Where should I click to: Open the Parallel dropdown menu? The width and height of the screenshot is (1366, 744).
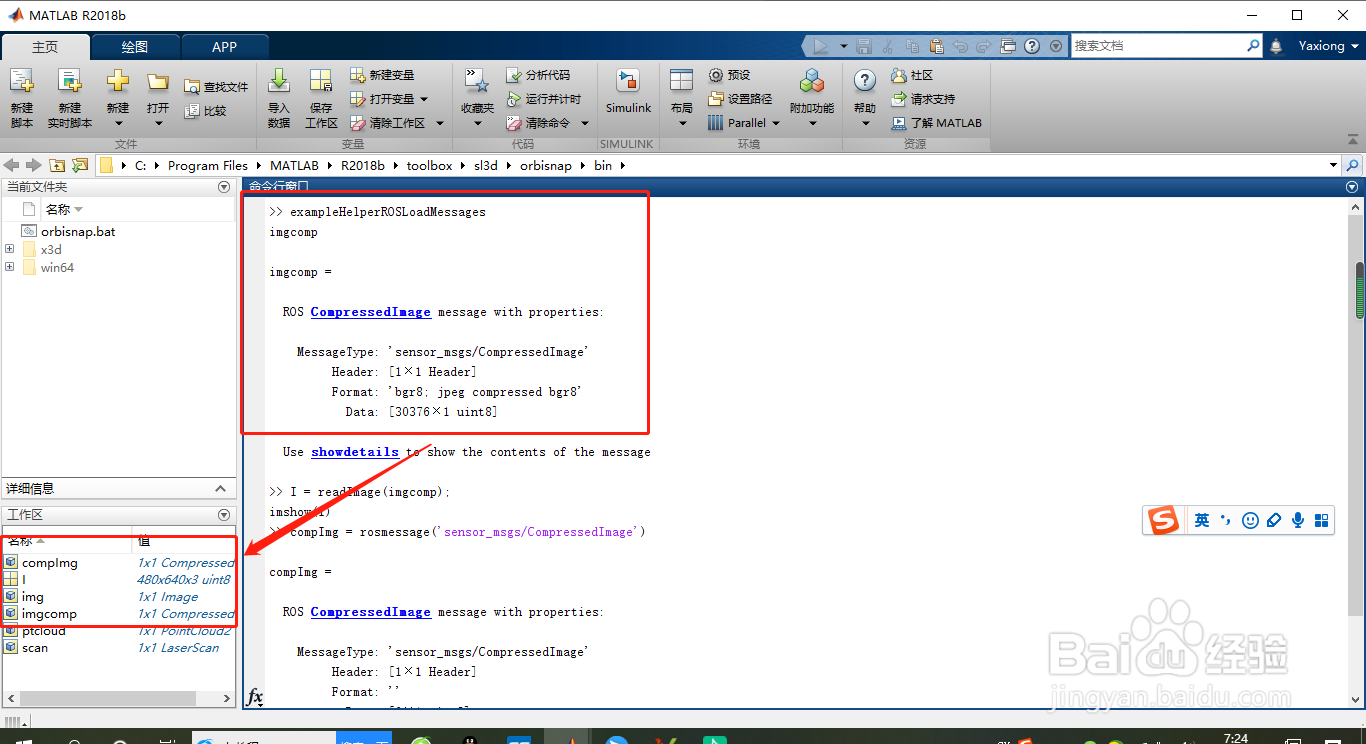[x=743, y=123]
